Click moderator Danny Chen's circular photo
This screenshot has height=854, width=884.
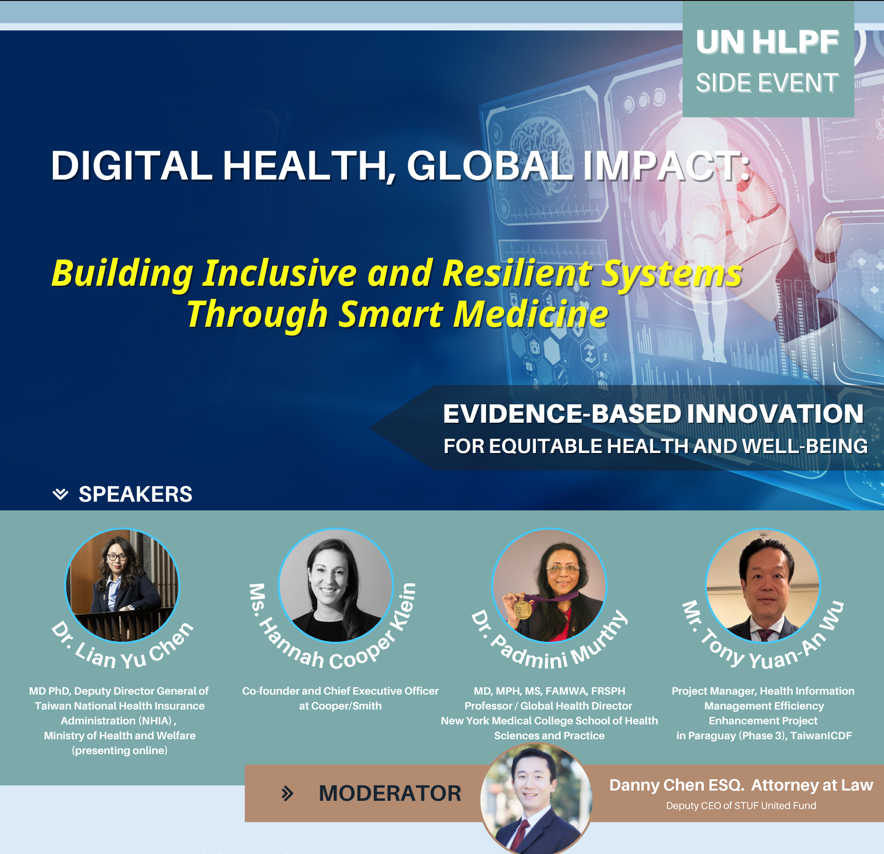(x=536, y=798)
